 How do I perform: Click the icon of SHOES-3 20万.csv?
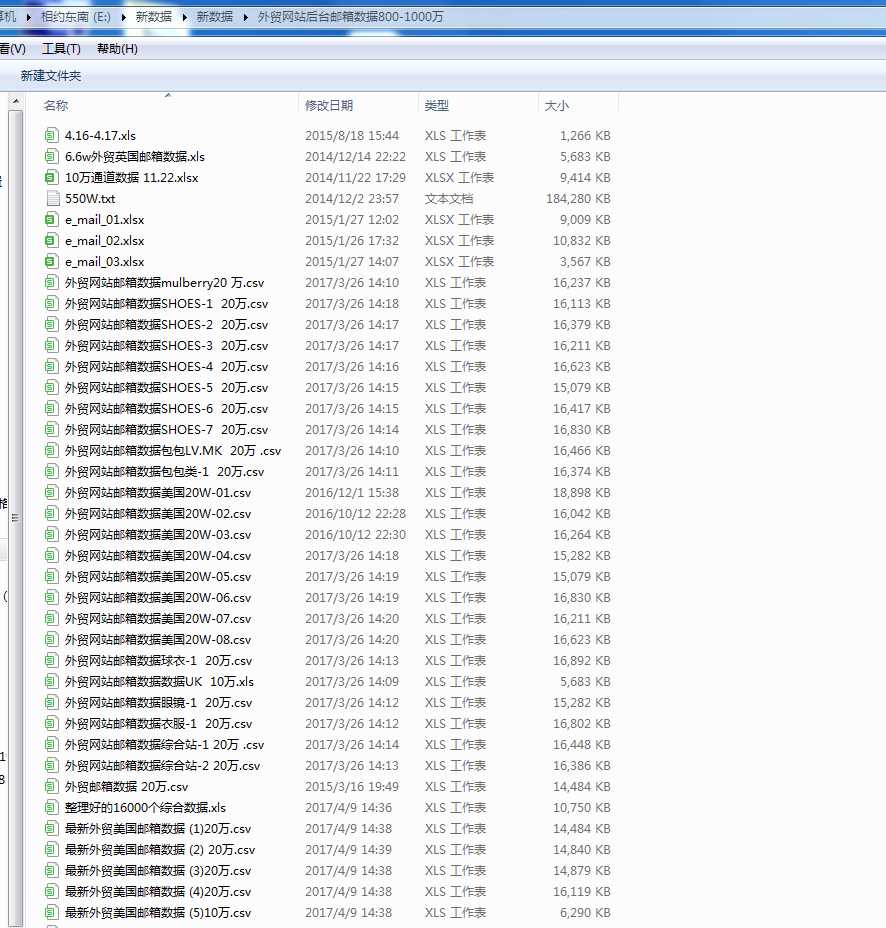[x=51, y=346]
